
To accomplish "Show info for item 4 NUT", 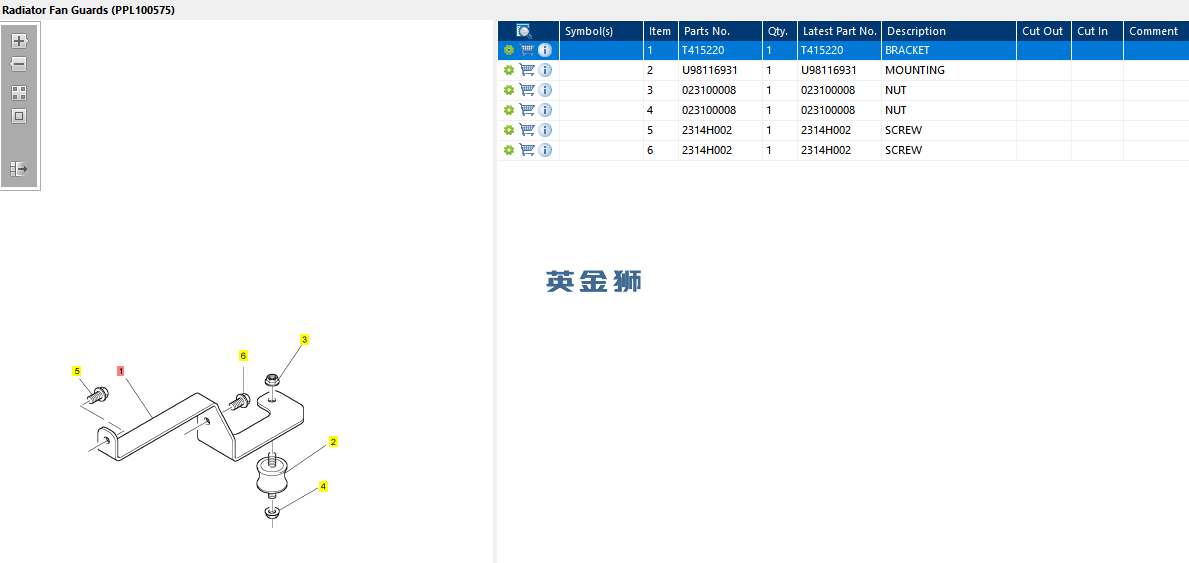I will (545, 110).
